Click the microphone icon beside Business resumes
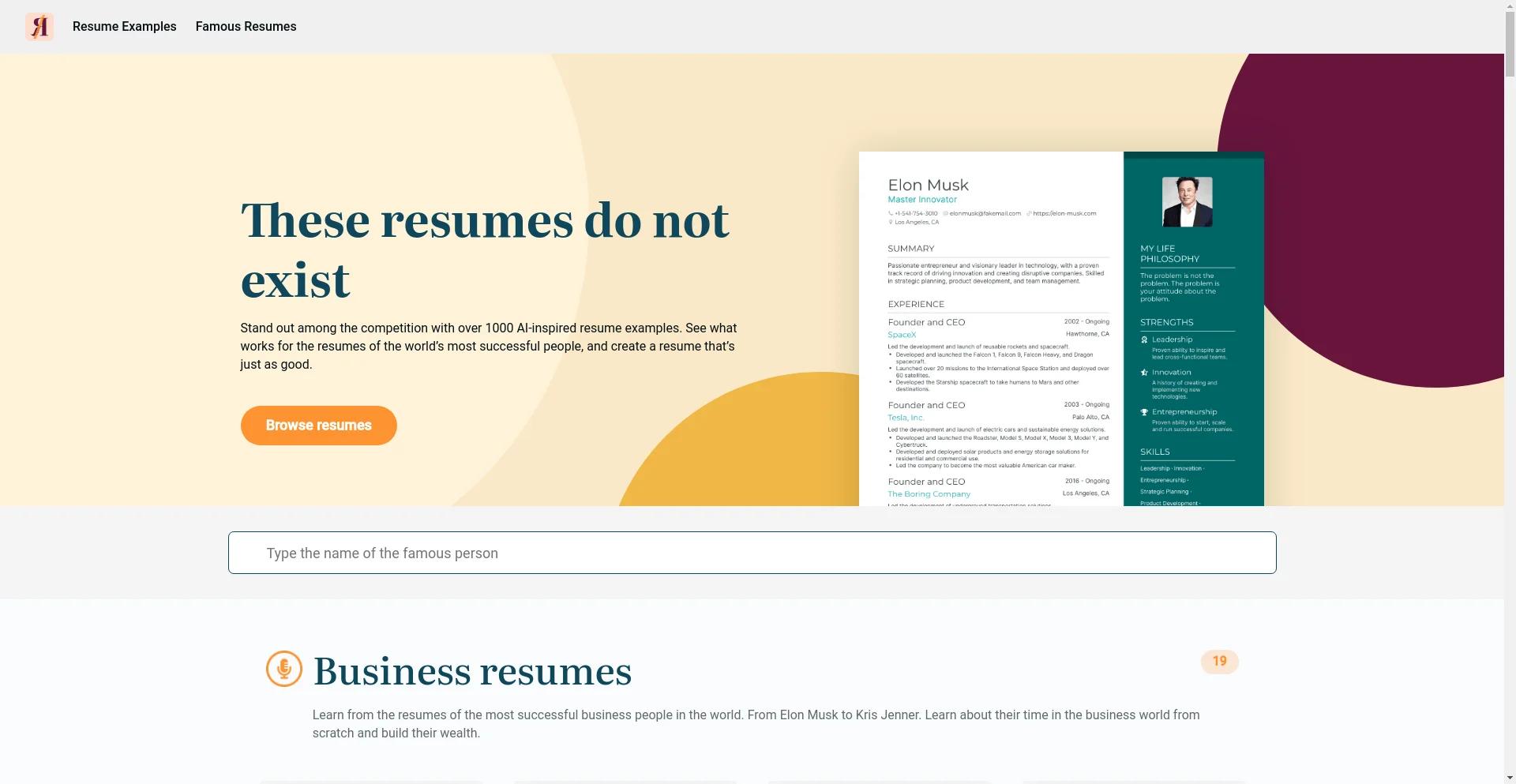The image size is (1516, 784). (284, 669)
